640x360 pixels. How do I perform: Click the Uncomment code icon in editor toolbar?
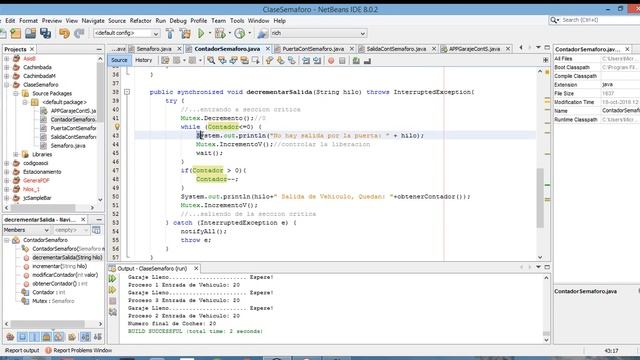tap(367, 60)
